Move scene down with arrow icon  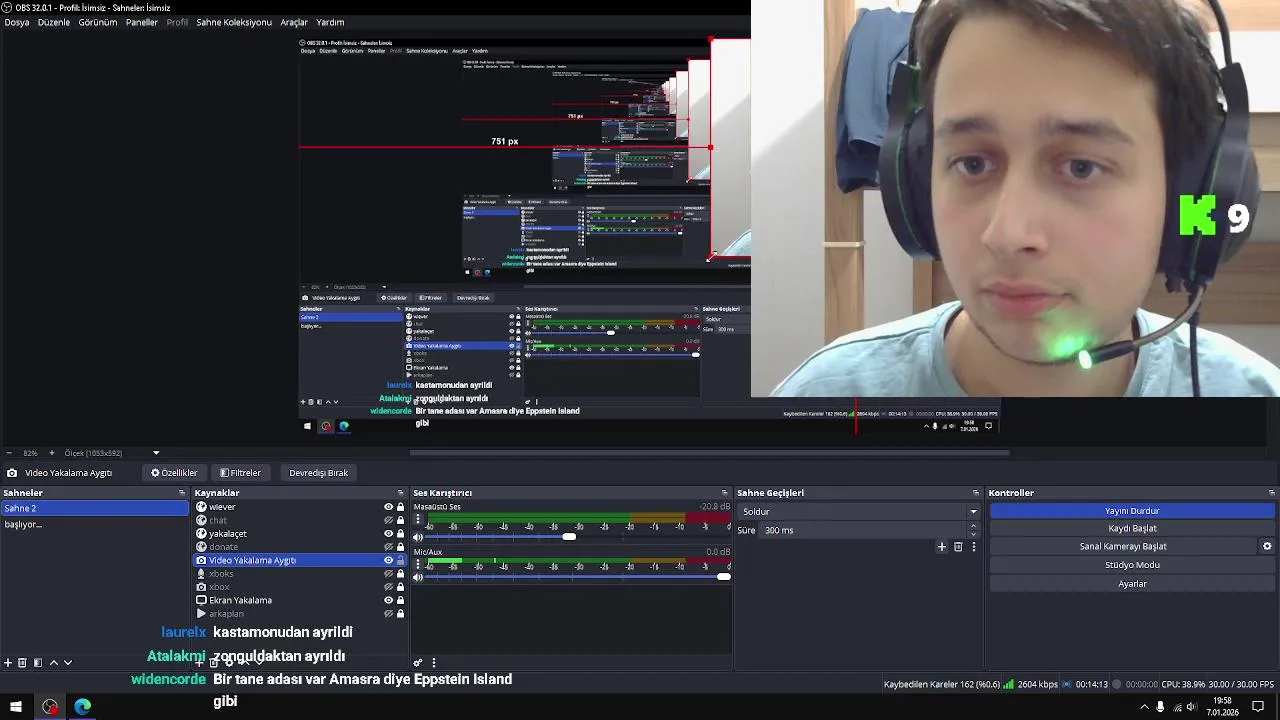coord(68,662)
